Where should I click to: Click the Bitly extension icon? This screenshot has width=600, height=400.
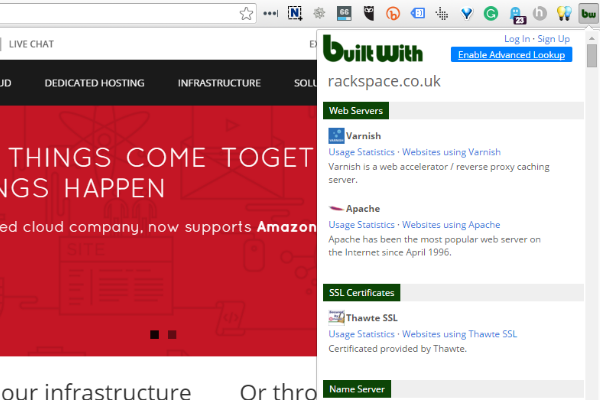click(393, 14)
